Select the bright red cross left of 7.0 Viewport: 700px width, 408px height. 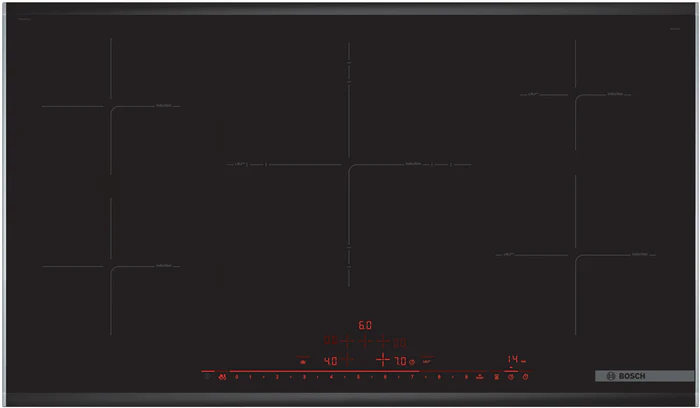coord(382,360)
